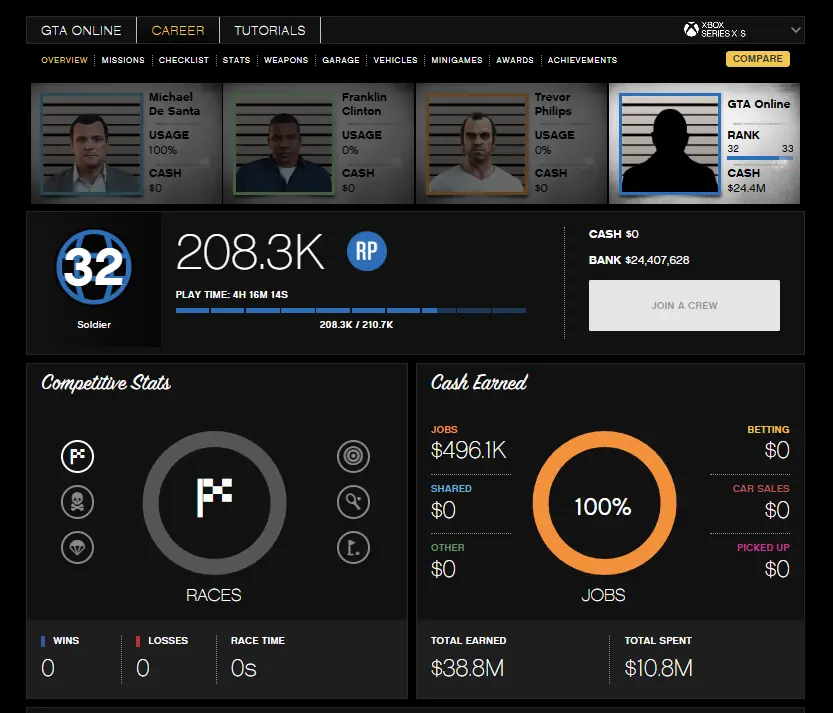833x713 pixels.
Task: Click the Betting $0 cash entry
Action: point(768,443)
